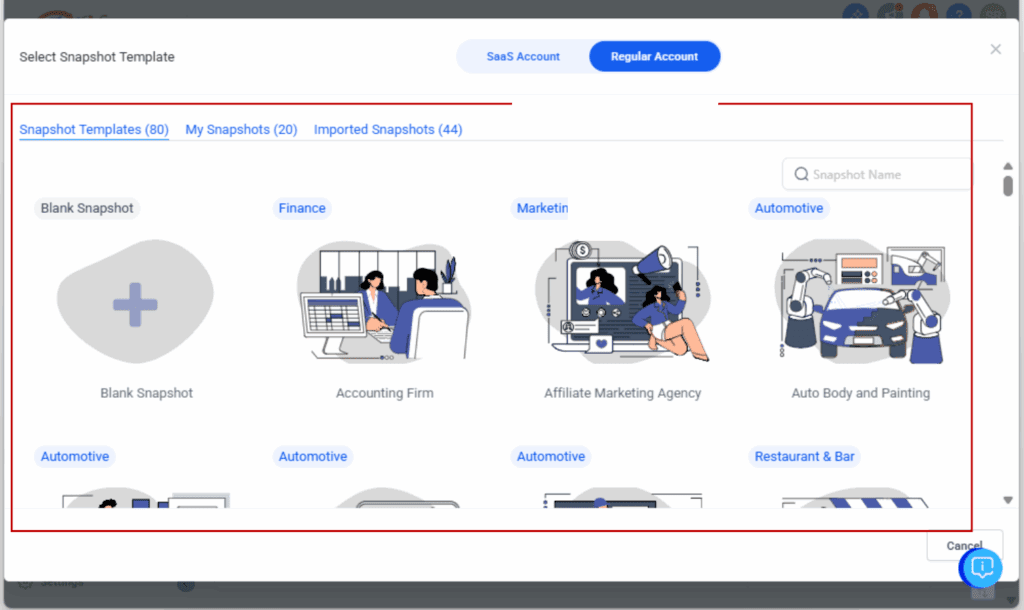Close the Select Snapshot Template dialog
Screen dimensions: 1024x610
pyautogui.click(x=995, y=49)
